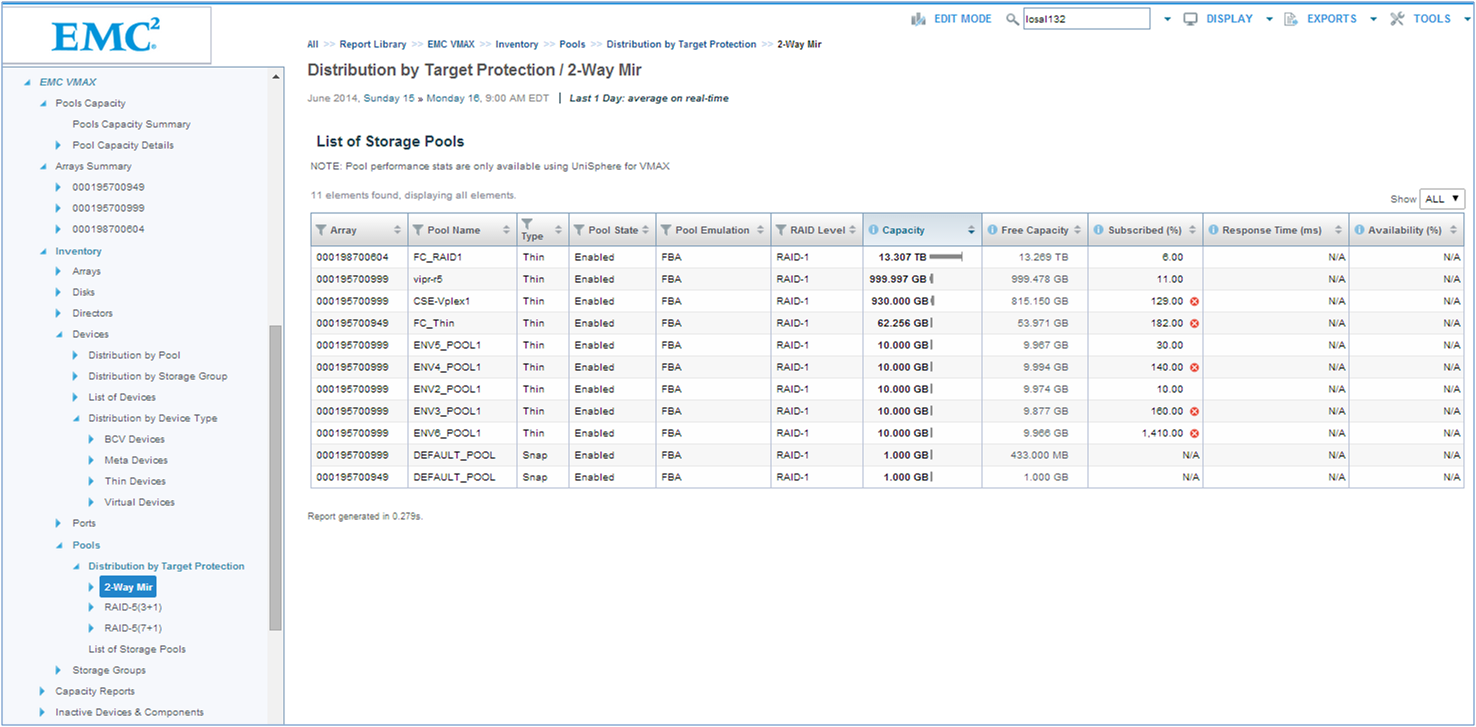The height and width of the screenshot is (727, 1476).
Task: Click the info icon in Free Capacity header
Action: coord(992,230)
